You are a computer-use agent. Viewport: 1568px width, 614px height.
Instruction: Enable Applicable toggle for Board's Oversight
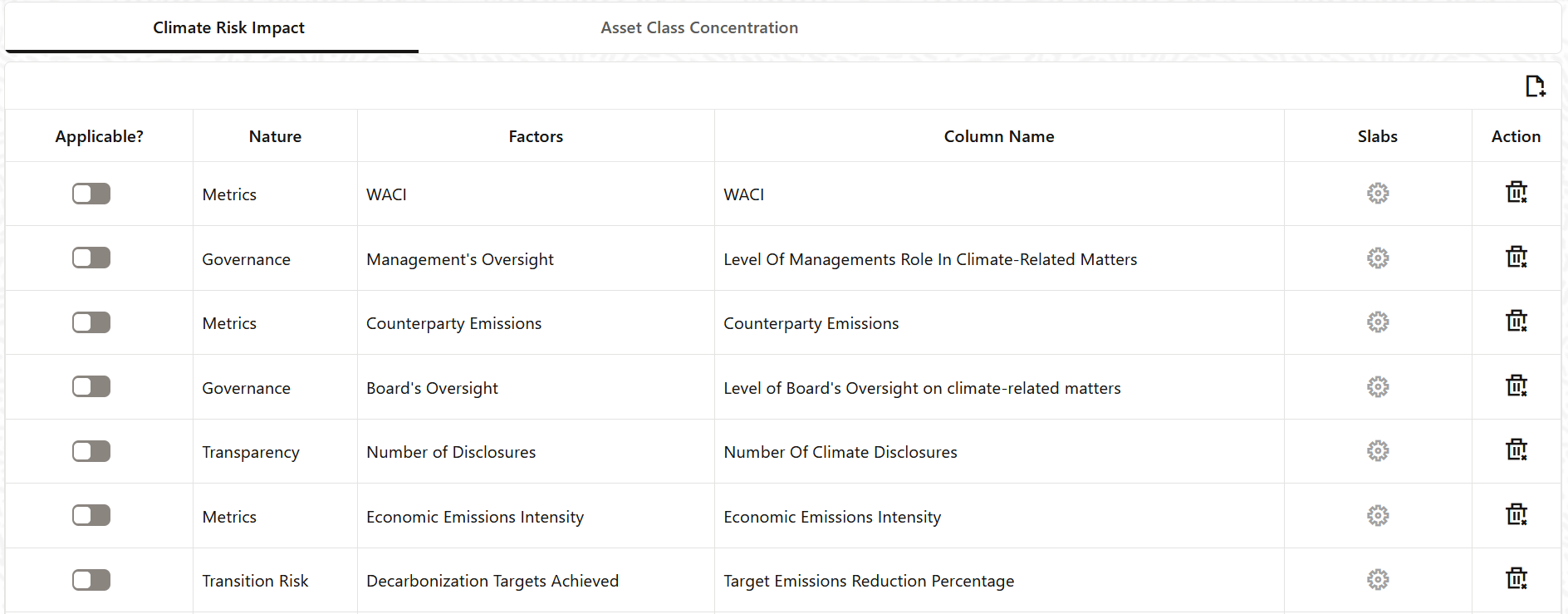91,386
